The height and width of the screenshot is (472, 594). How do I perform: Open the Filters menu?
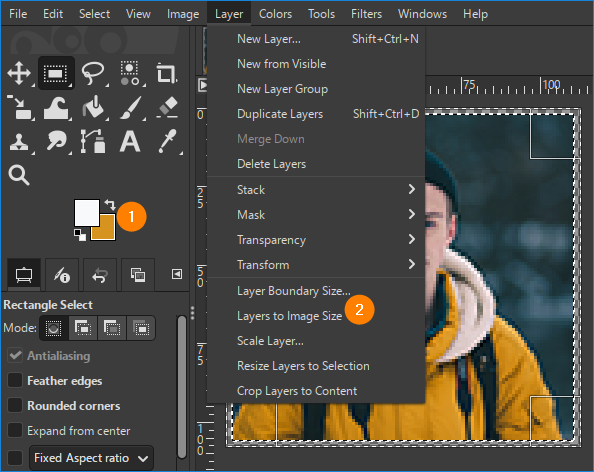(366, 14)
